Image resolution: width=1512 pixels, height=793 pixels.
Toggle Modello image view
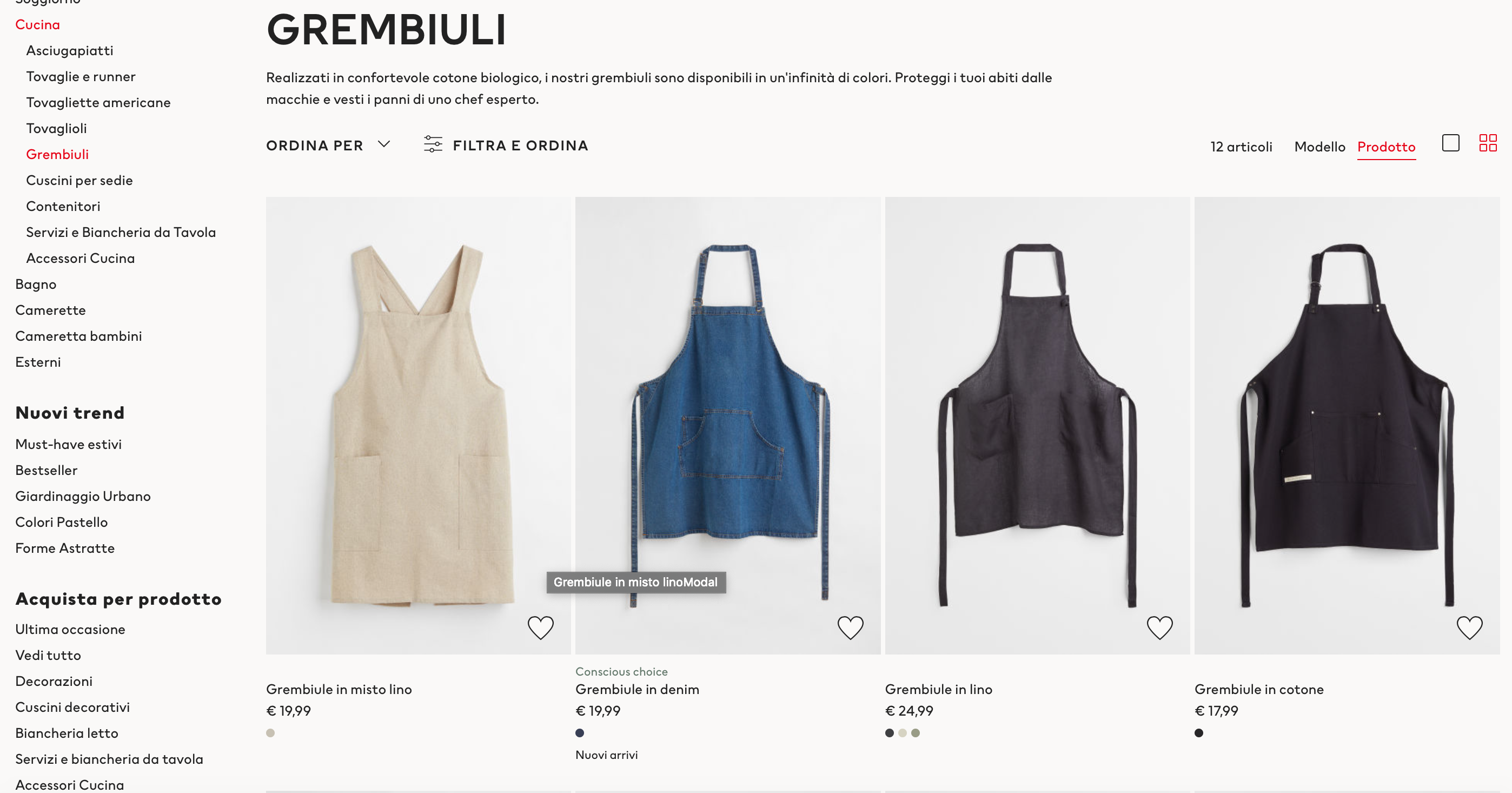coord(1319,147)
